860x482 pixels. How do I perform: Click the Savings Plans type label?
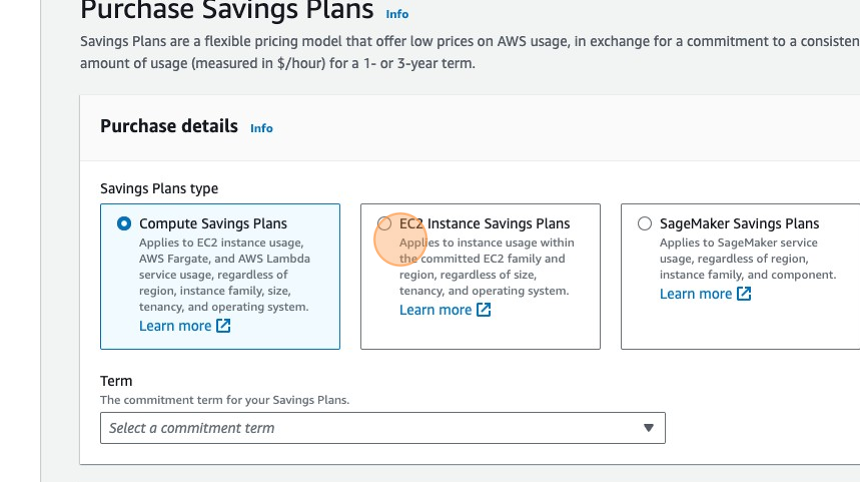click(159, 188)
